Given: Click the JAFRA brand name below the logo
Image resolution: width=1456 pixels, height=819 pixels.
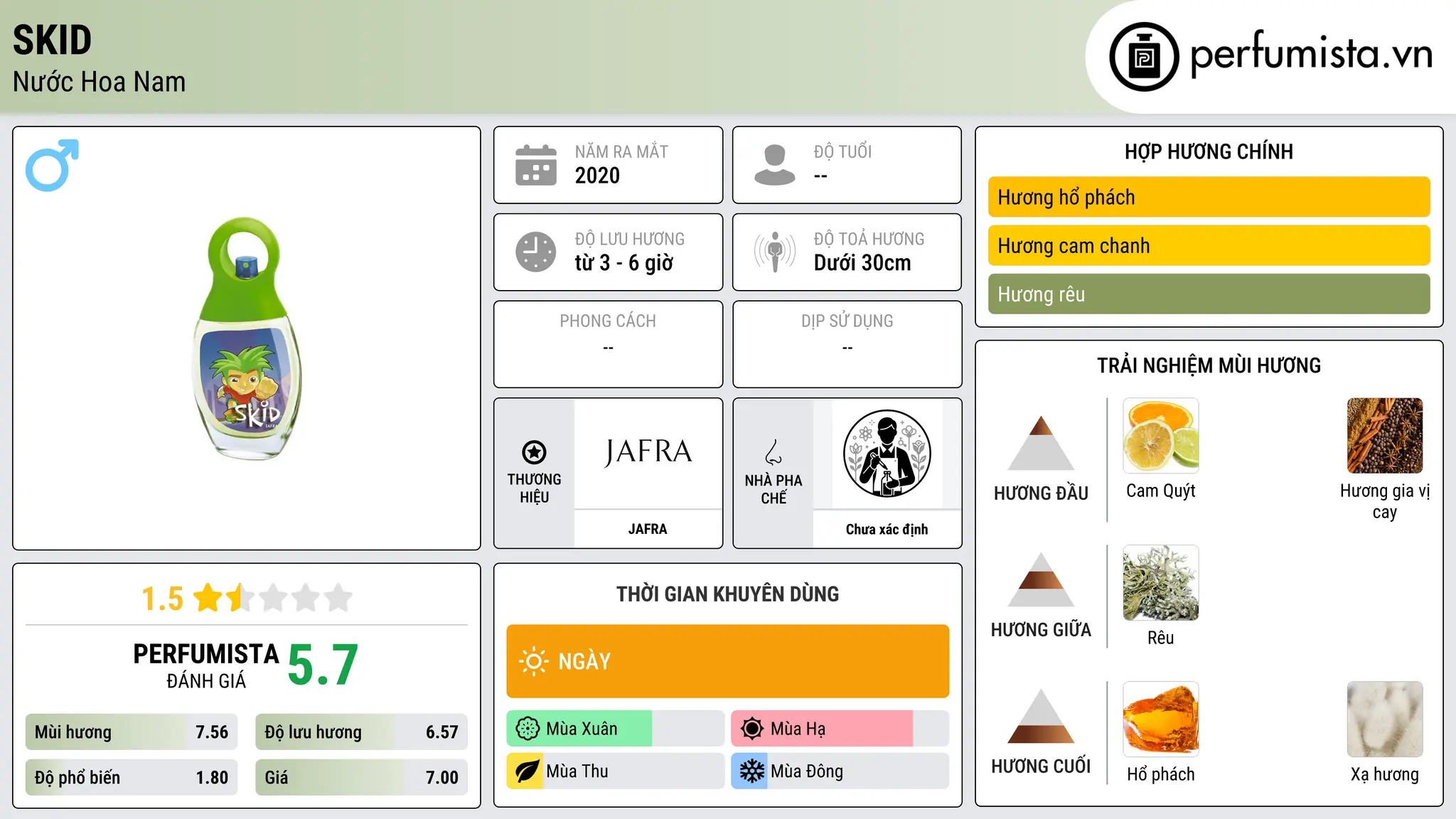Looking at the screenshot, I should (648, 529).
